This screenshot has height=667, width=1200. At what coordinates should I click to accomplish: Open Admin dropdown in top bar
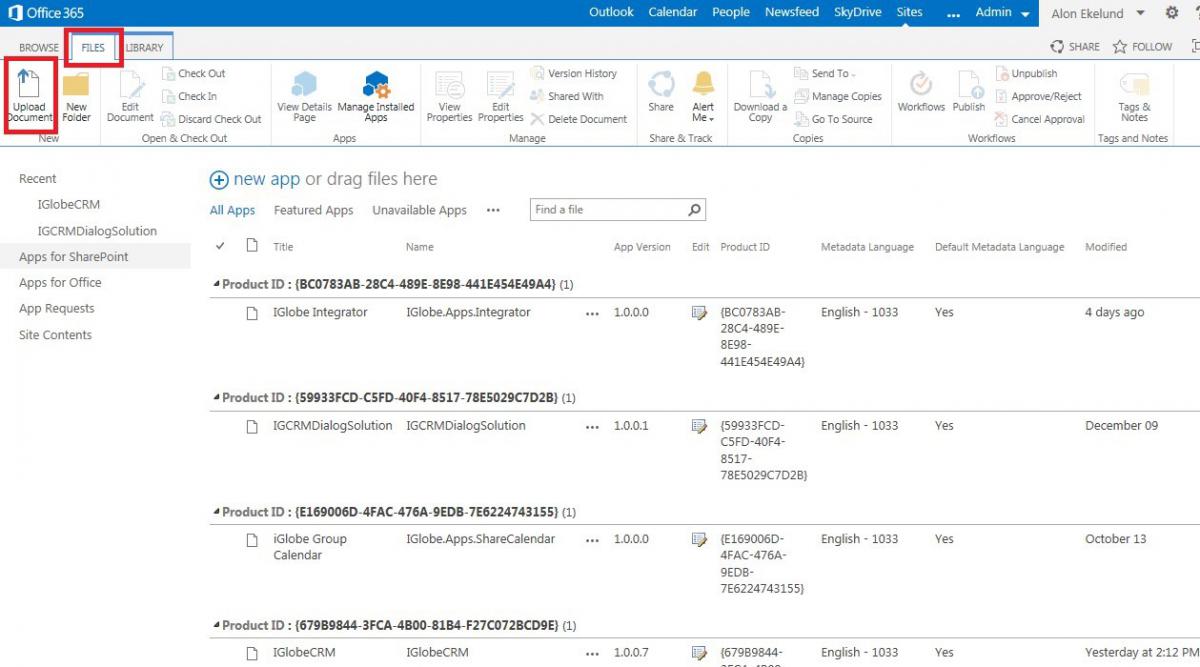1003,13
